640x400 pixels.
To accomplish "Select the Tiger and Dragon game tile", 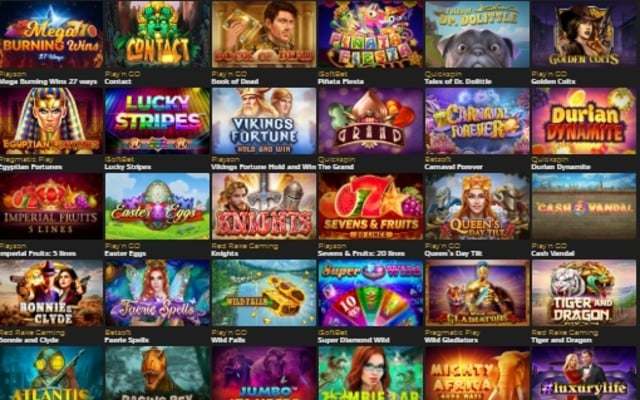I will 584,293.
